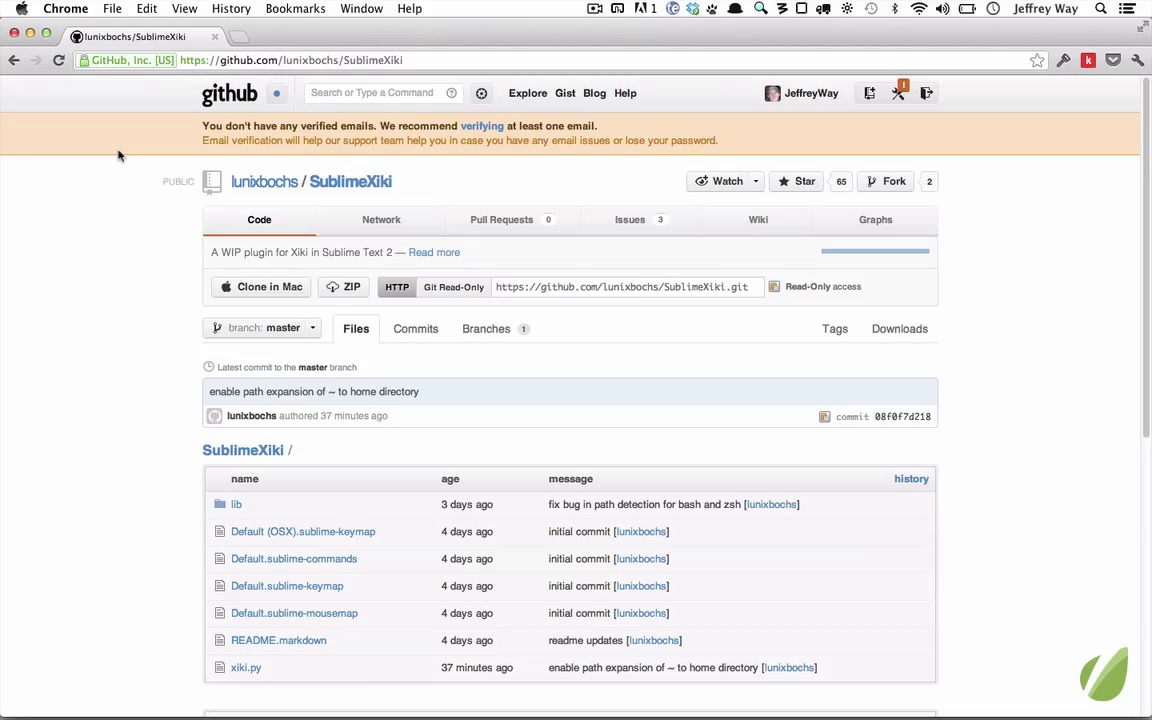Image resolution: width=1152 pixels, height=720 pixels.
Task: Open Spotlight search in menu bar
Action: pyautogui.click(x=1100, y=9)
